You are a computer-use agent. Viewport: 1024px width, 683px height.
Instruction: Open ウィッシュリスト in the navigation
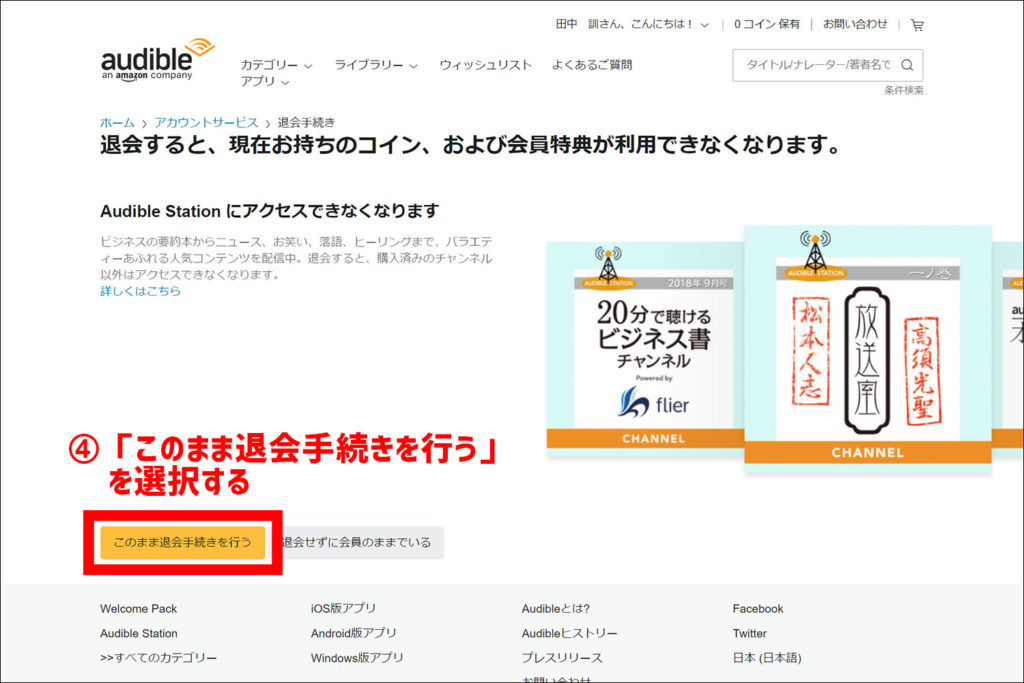(x=485, y=65)
